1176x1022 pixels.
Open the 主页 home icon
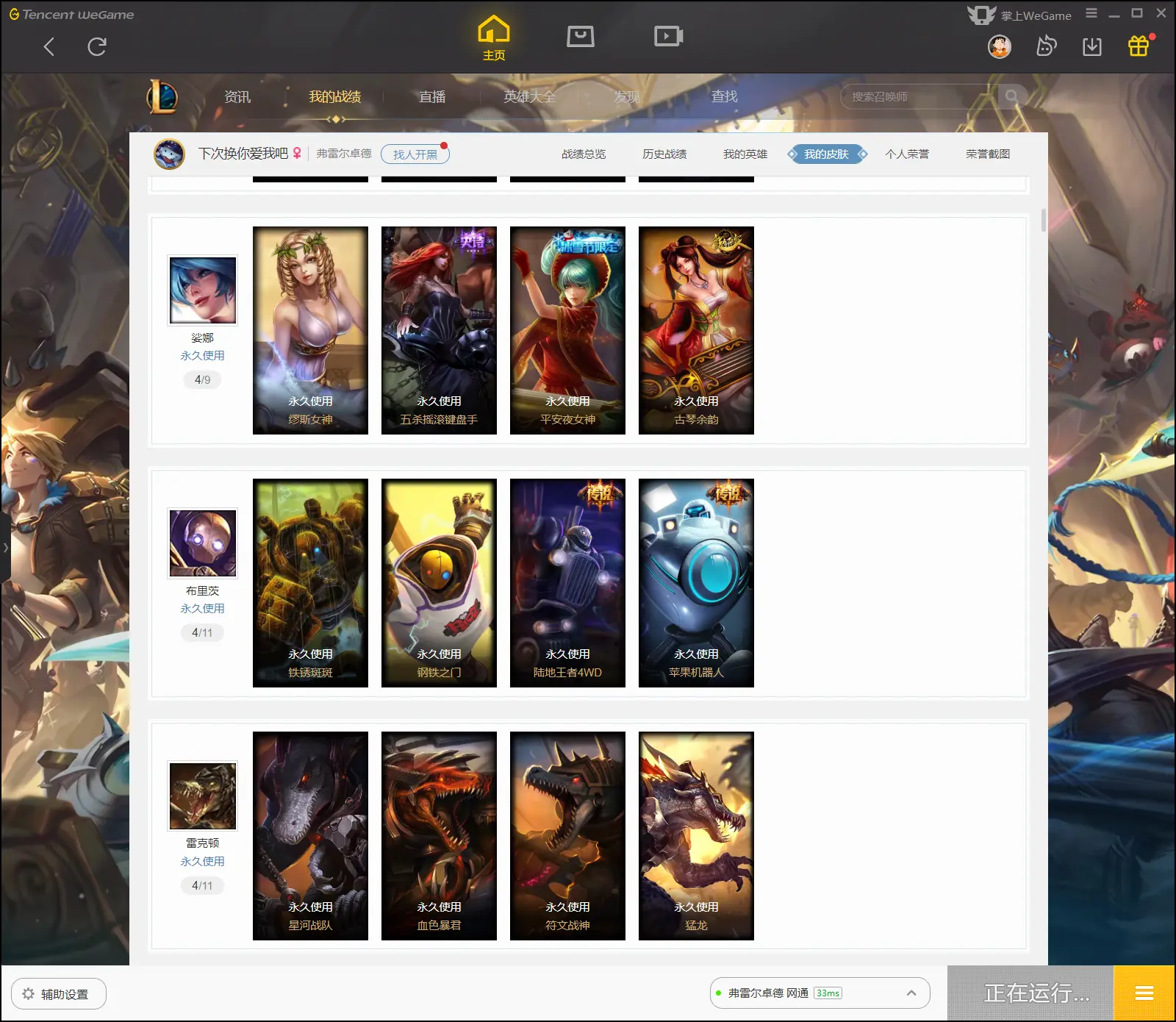pyautogui.click(x=494, y=38)
